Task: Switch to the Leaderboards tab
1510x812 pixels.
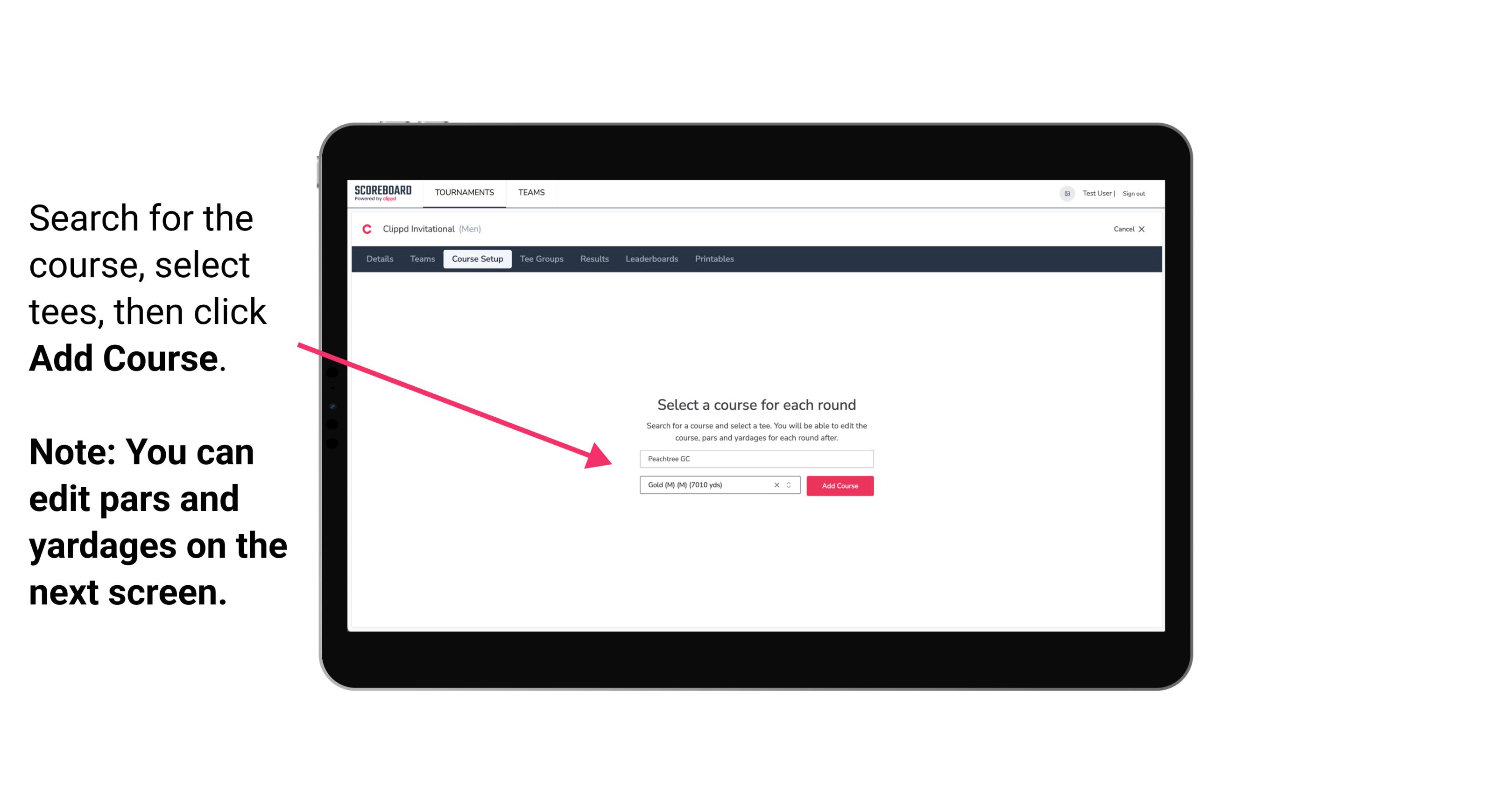Action: coord(651,259)
